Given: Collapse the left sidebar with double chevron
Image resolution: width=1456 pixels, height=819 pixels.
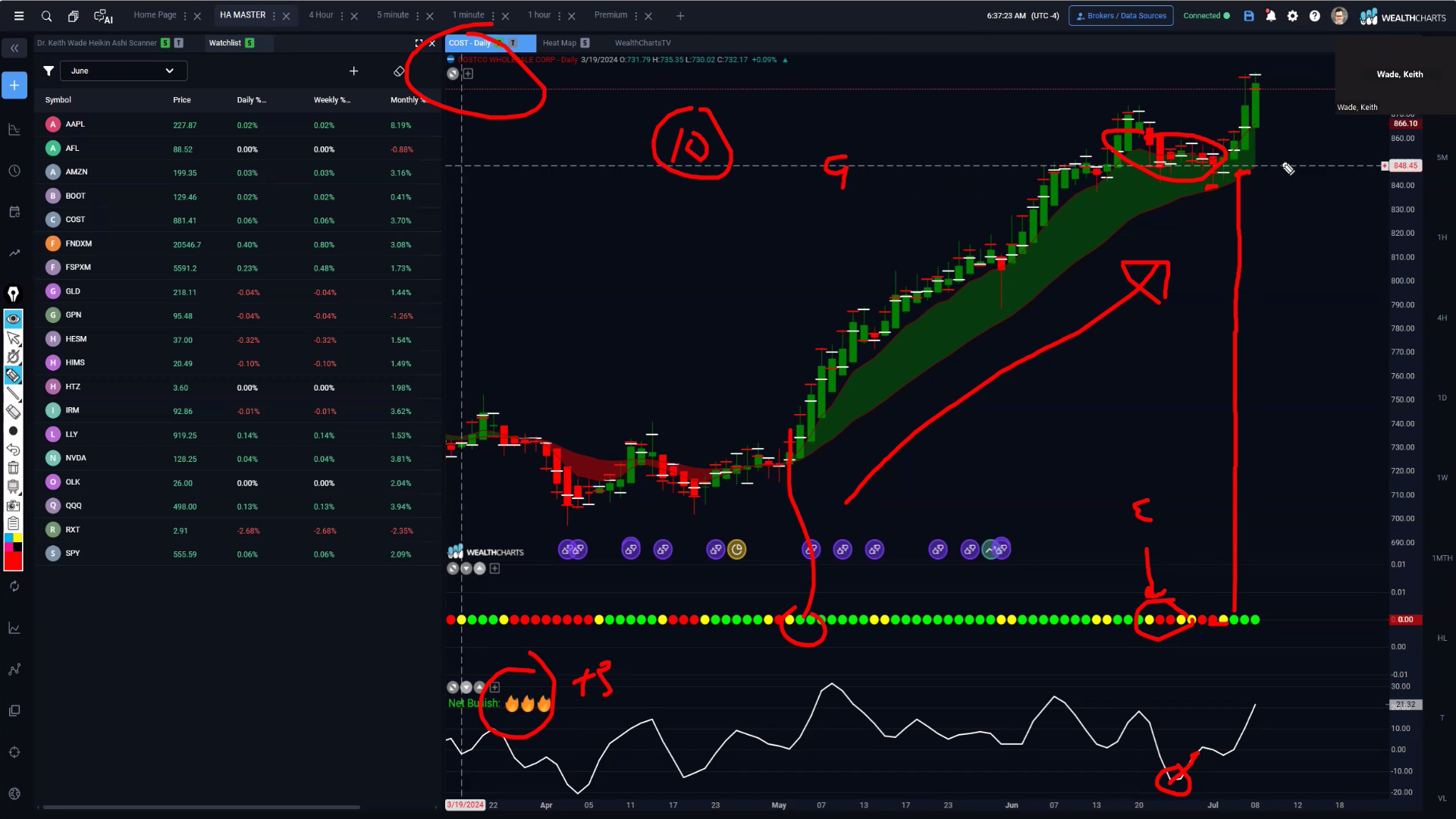Looking at the screenshot, I should point(14,49).
